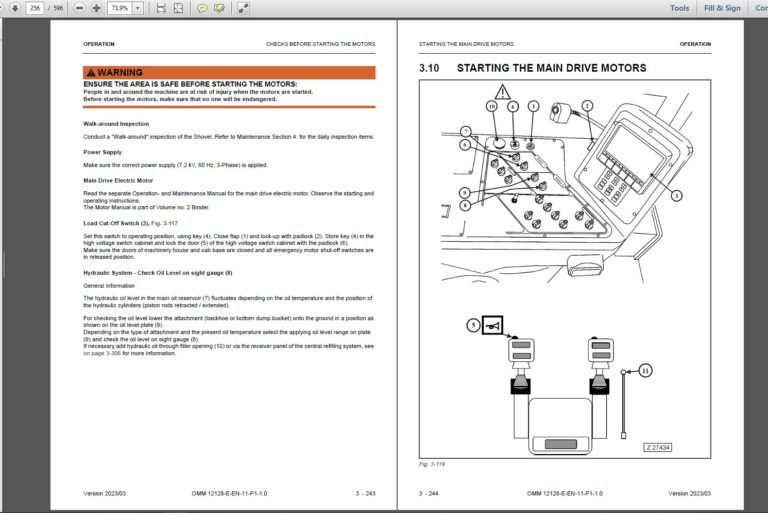The width and height of the screenshot is (768, 513).
Task: Click the '3.10 STARTING THE MAIN DRIVE MOTORS' title
Action: (532, 68)
